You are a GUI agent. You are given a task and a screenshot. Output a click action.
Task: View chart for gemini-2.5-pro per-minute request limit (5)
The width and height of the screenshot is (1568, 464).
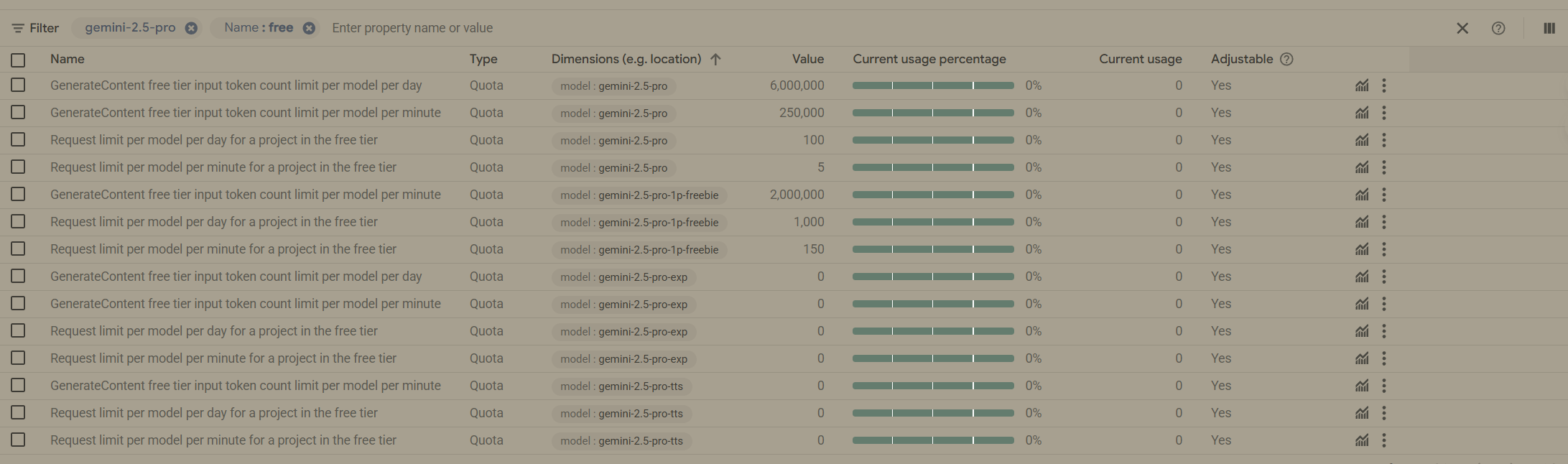pos(1362,167)
